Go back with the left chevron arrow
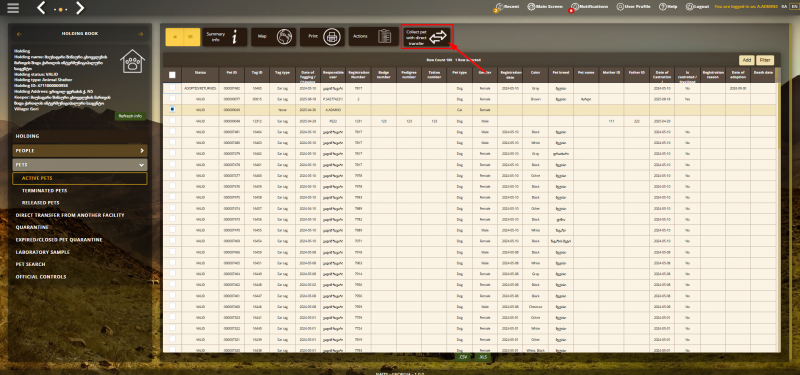800x375 pixels. click(42, 8)
